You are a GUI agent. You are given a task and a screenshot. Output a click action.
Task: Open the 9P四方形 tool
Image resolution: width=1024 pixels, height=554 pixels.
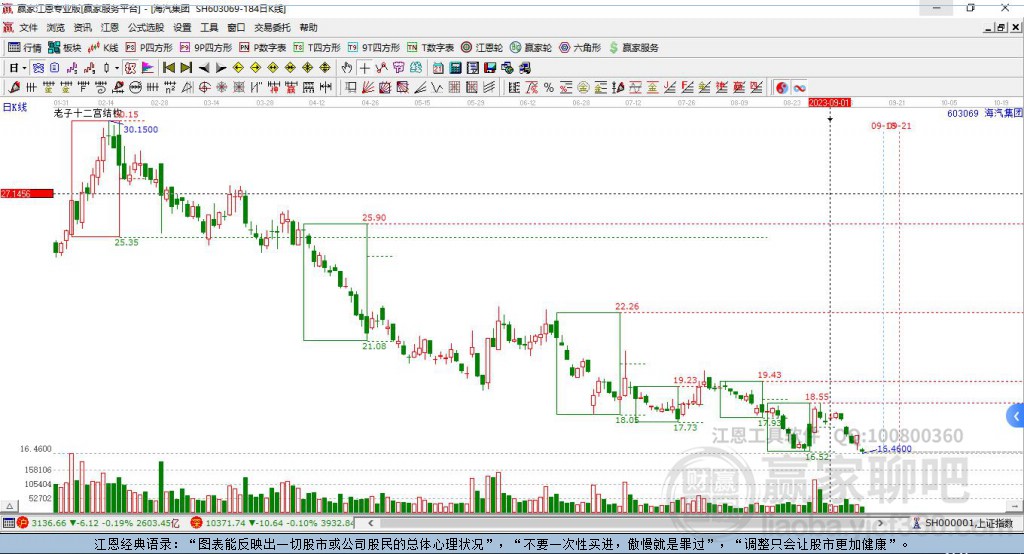206,48
